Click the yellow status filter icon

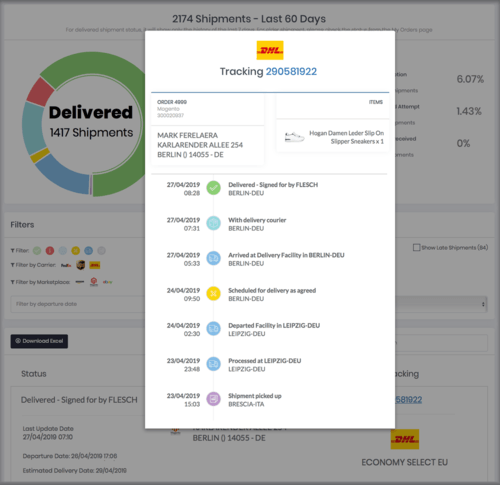click(x=76, y=250)
